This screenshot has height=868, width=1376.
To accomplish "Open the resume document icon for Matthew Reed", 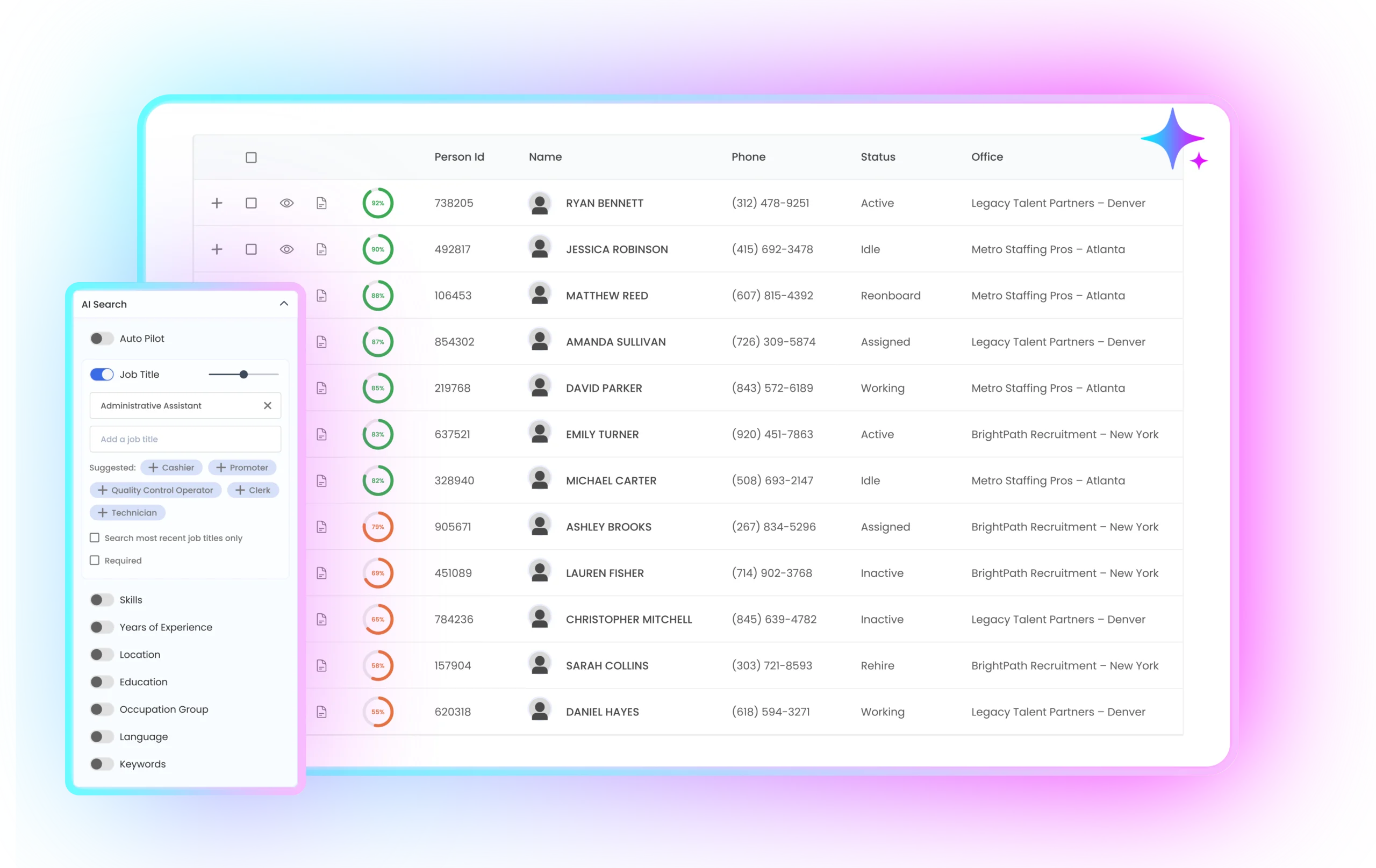I will pos(322,296).
